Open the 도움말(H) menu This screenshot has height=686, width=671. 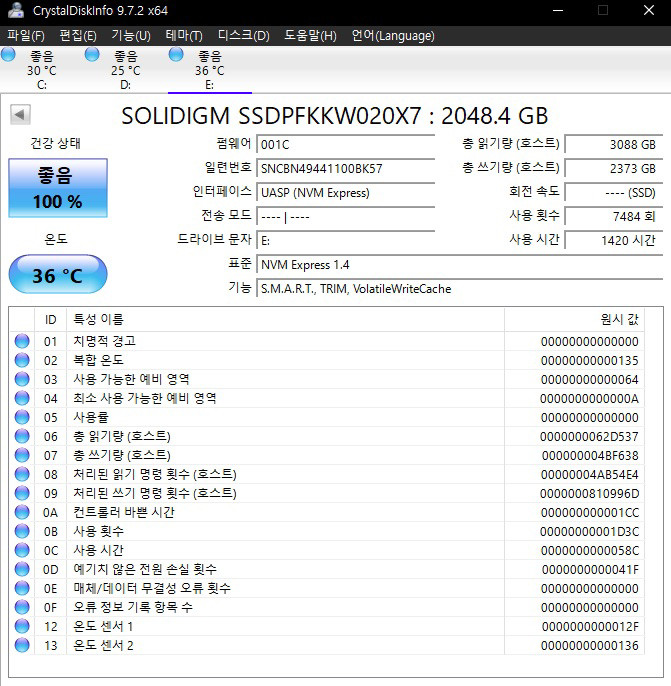coord(311,35)
